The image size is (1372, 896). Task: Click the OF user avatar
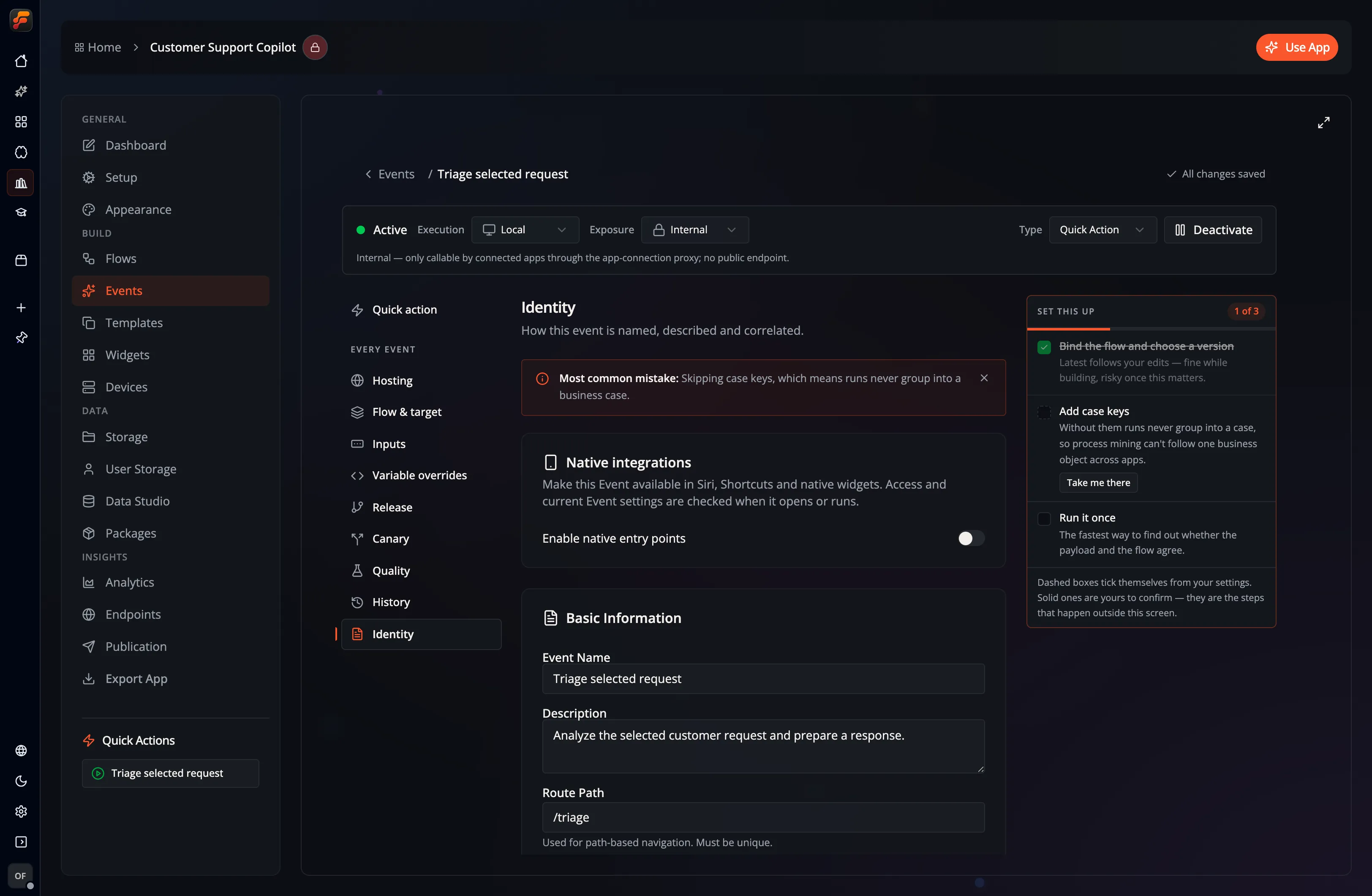tap(21, 876)
